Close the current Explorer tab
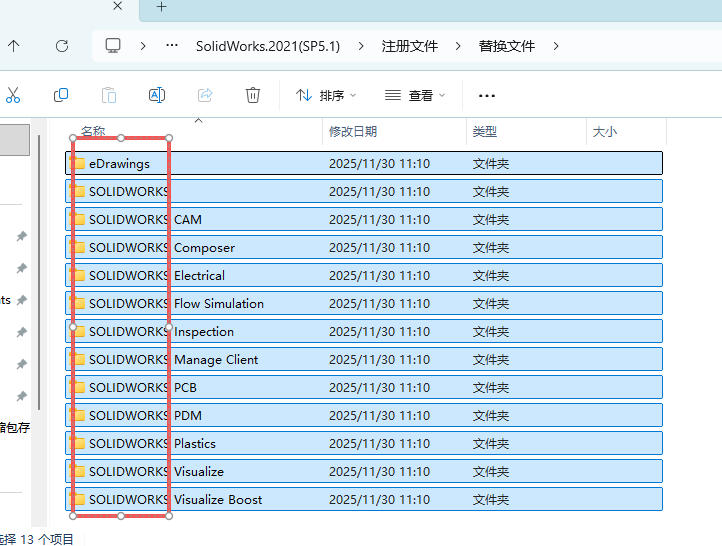This screenshot has height=546, width=722. pos(118,6)
